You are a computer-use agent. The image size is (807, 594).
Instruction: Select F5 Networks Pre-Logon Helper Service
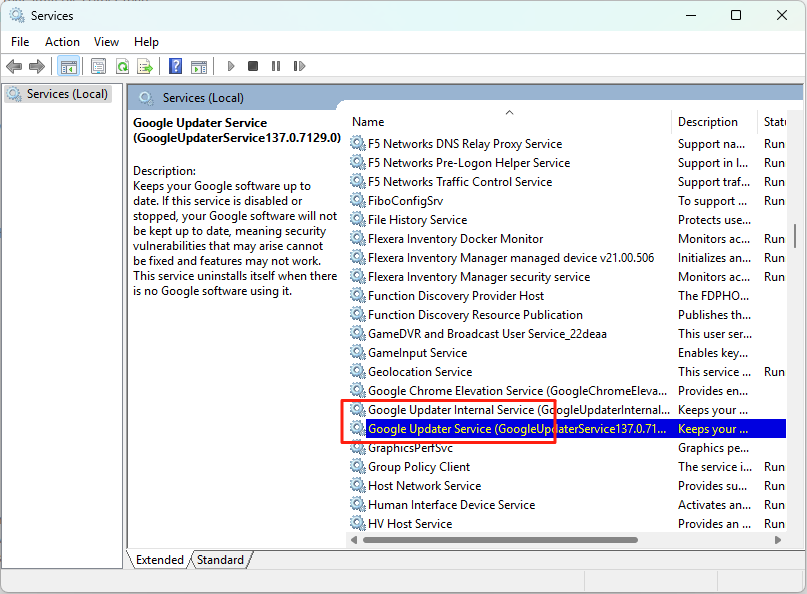pos(469,163)
